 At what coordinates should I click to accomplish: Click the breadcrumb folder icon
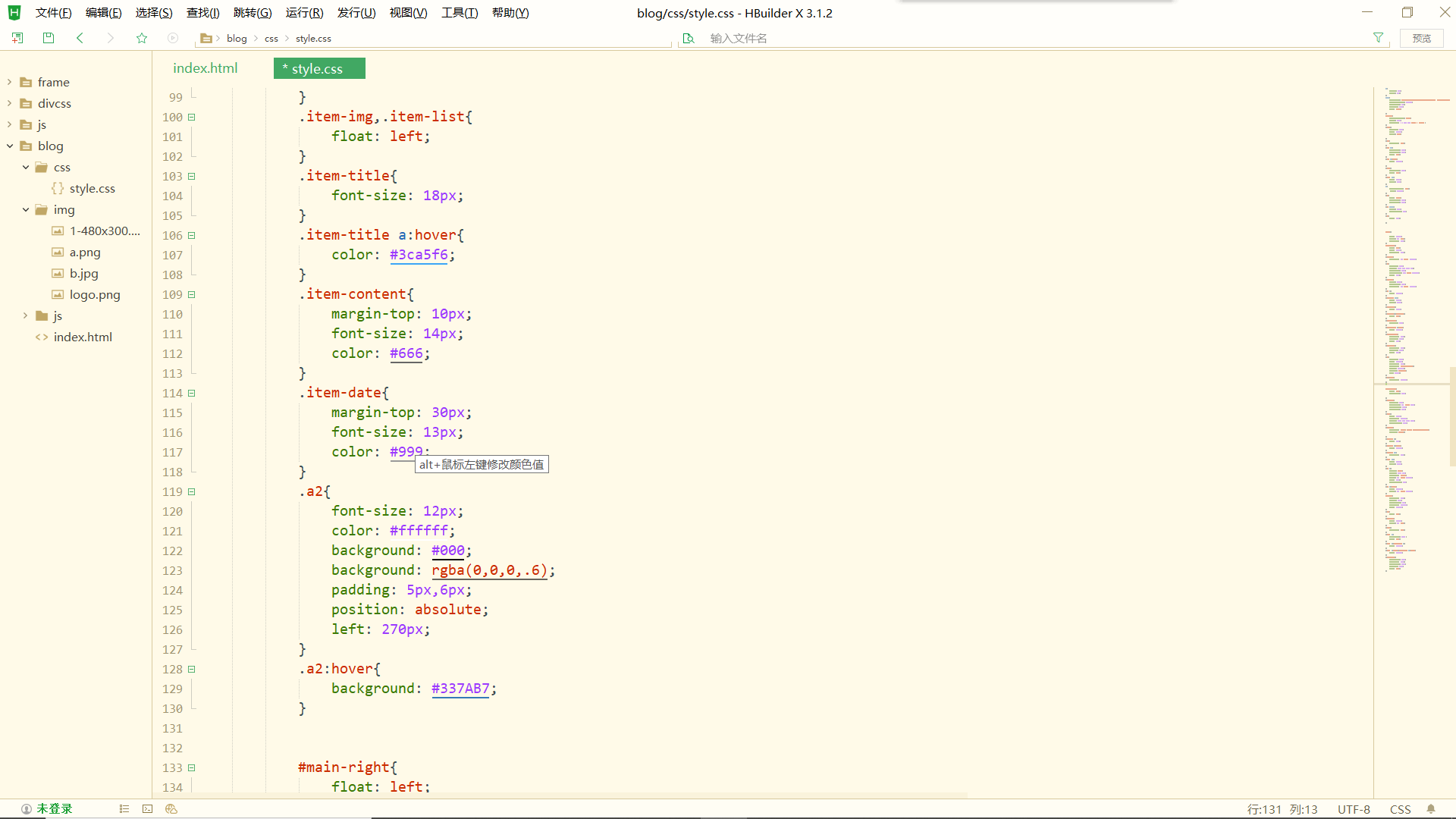[x=206, y=38]
